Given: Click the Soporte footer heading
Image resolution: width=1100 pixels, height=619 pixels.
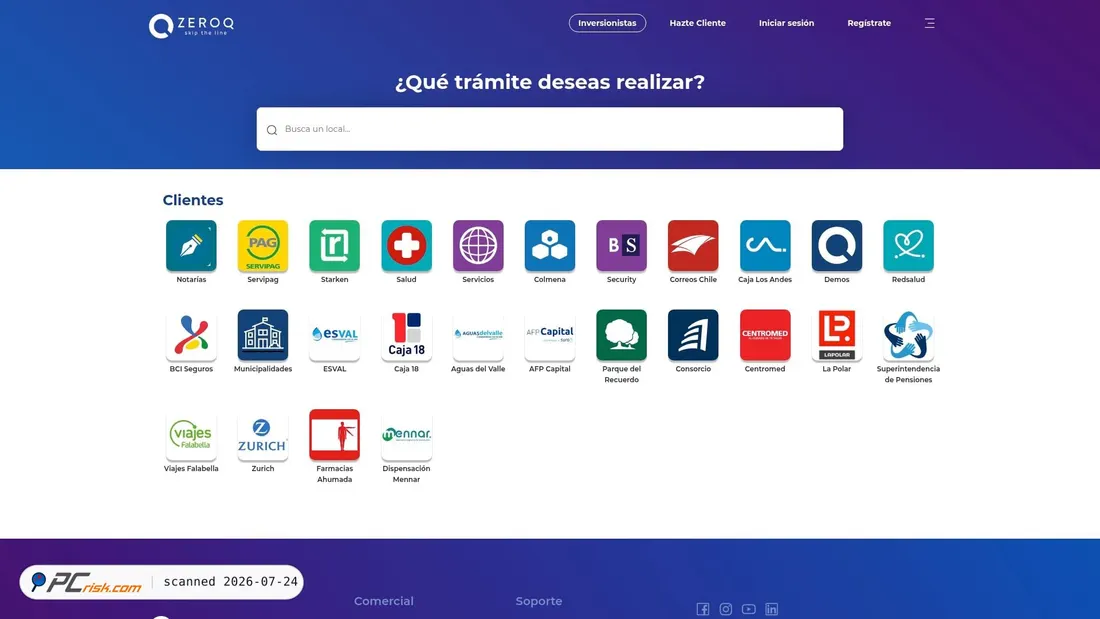Looking at the screenshot, I should (x=539, y=601).
